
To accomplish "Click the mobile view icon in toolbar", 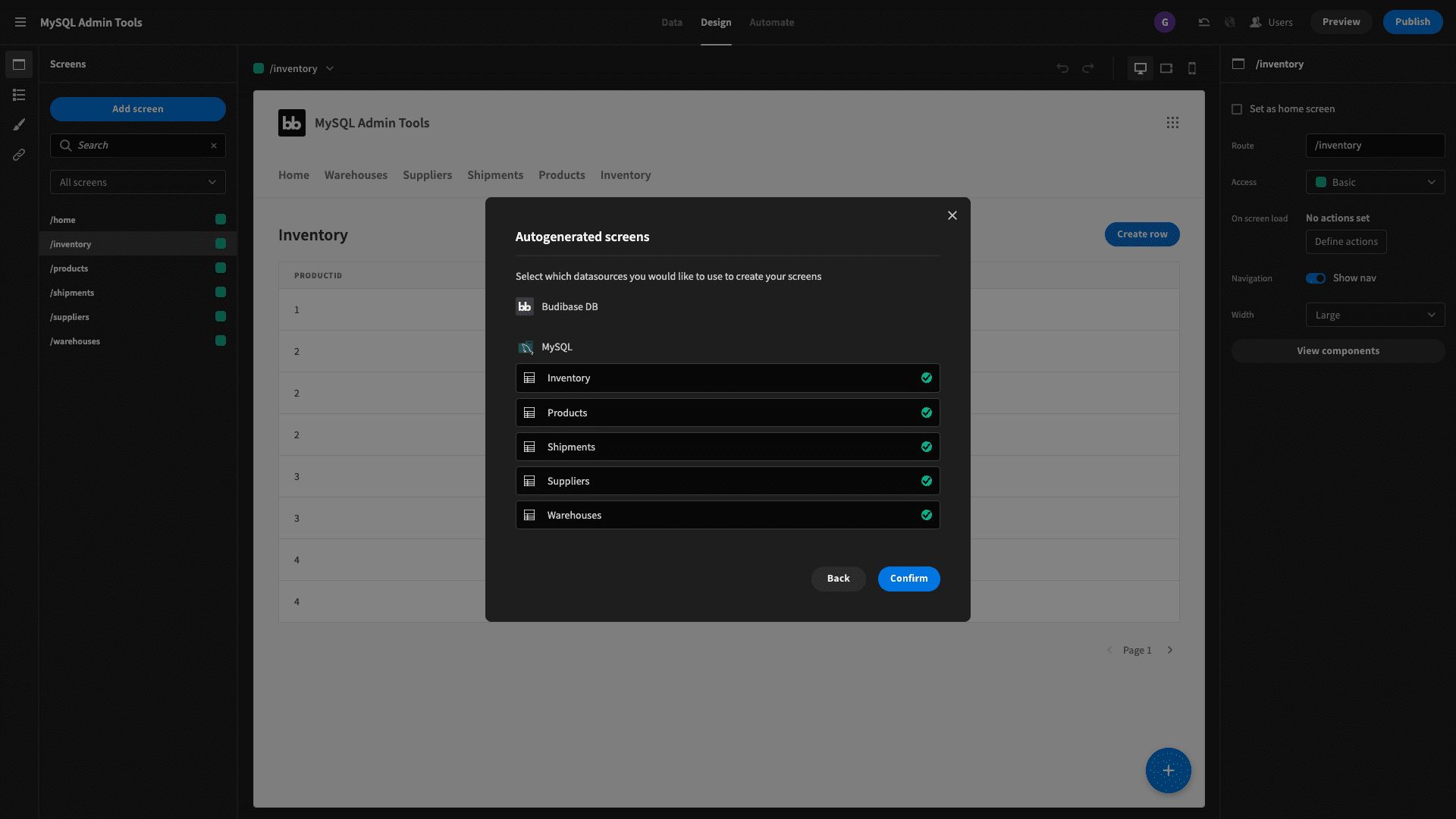I will [x=1192, y=68].
